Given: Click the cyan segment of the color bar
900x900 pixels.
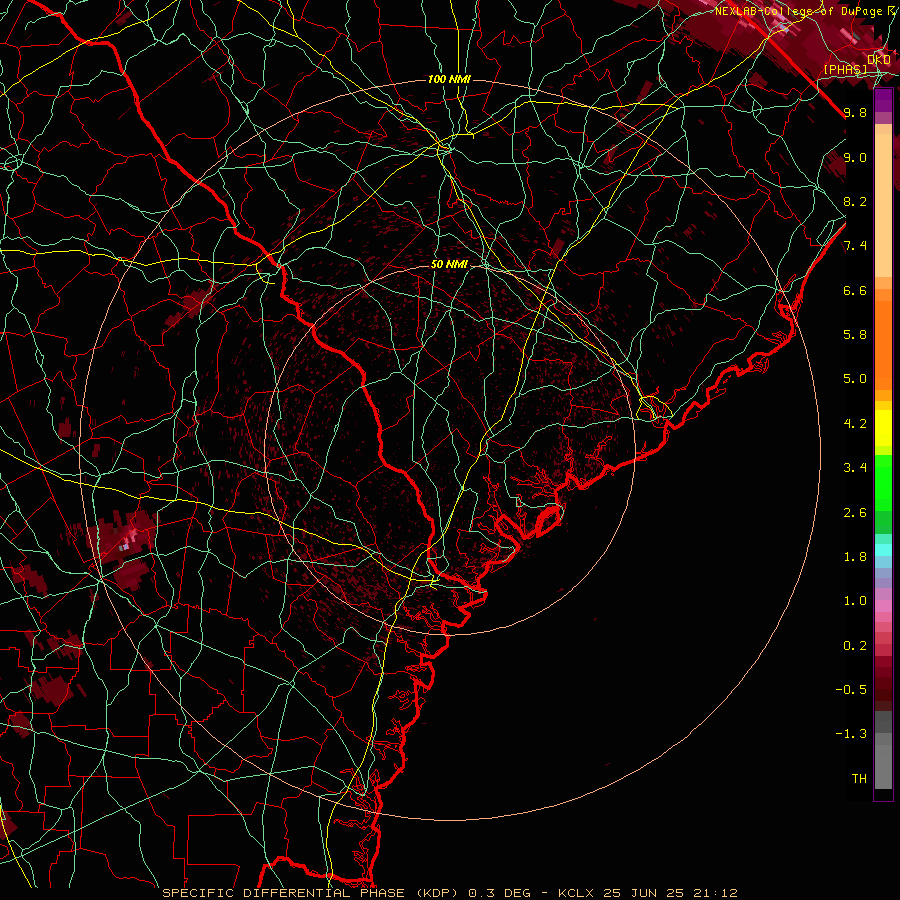Looking at the screenshot, I should pyautogui.click(x=883, y=550).
